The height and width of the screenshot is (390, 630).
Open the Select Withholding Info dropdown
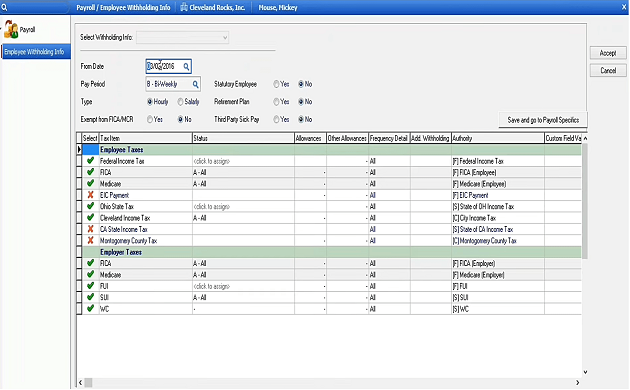coord(183,38)
